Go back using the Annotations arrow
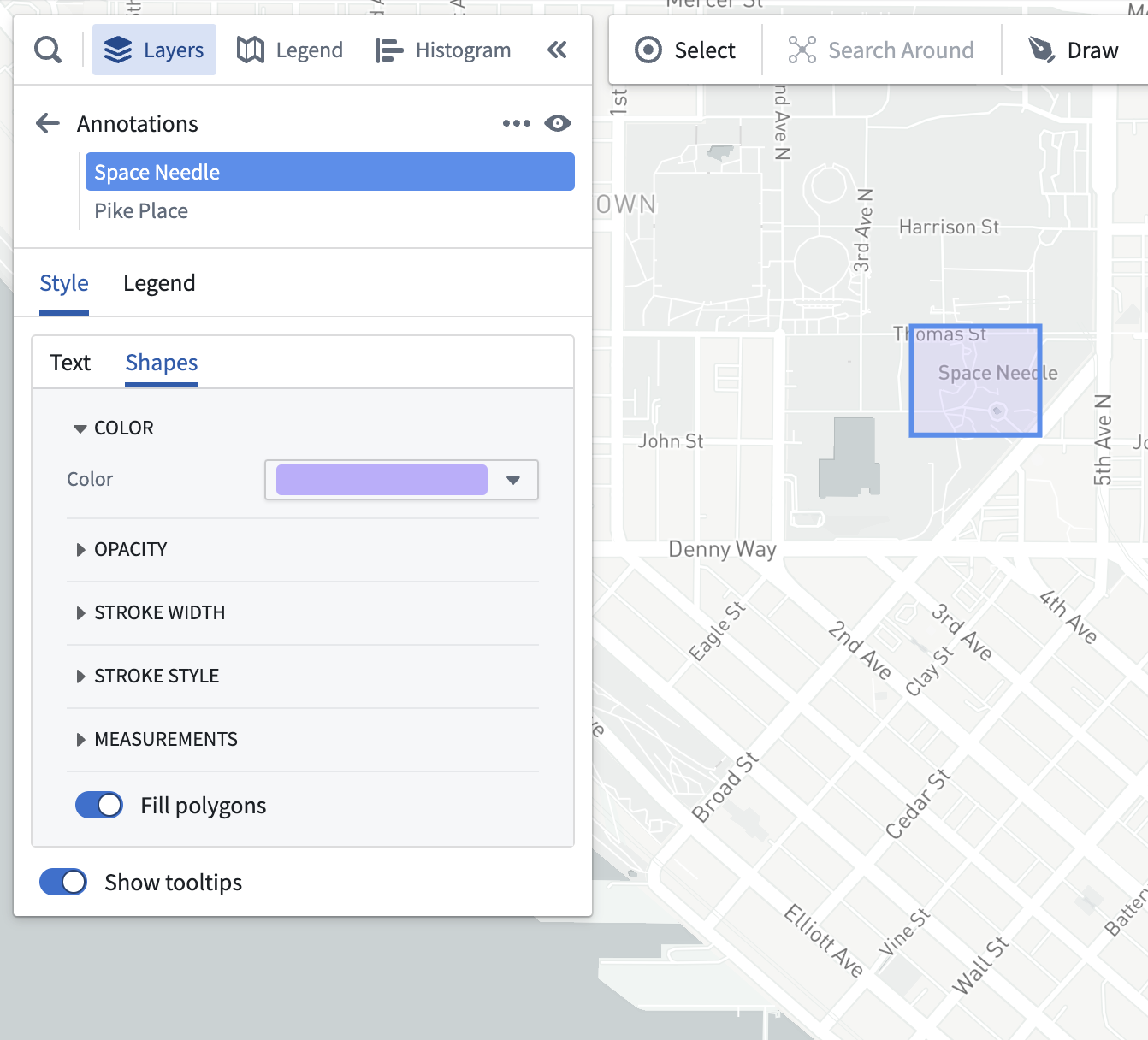The width and height of the screenshot is (1148, 1040). pyautogui.click(x=48, y=124)
